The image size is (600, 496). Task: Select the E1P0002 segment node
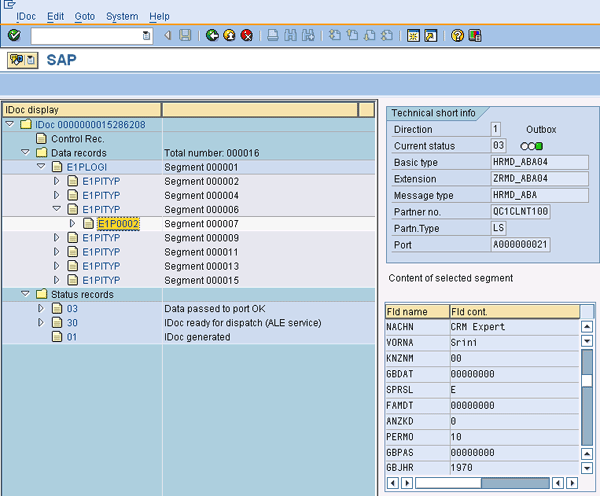118,224
